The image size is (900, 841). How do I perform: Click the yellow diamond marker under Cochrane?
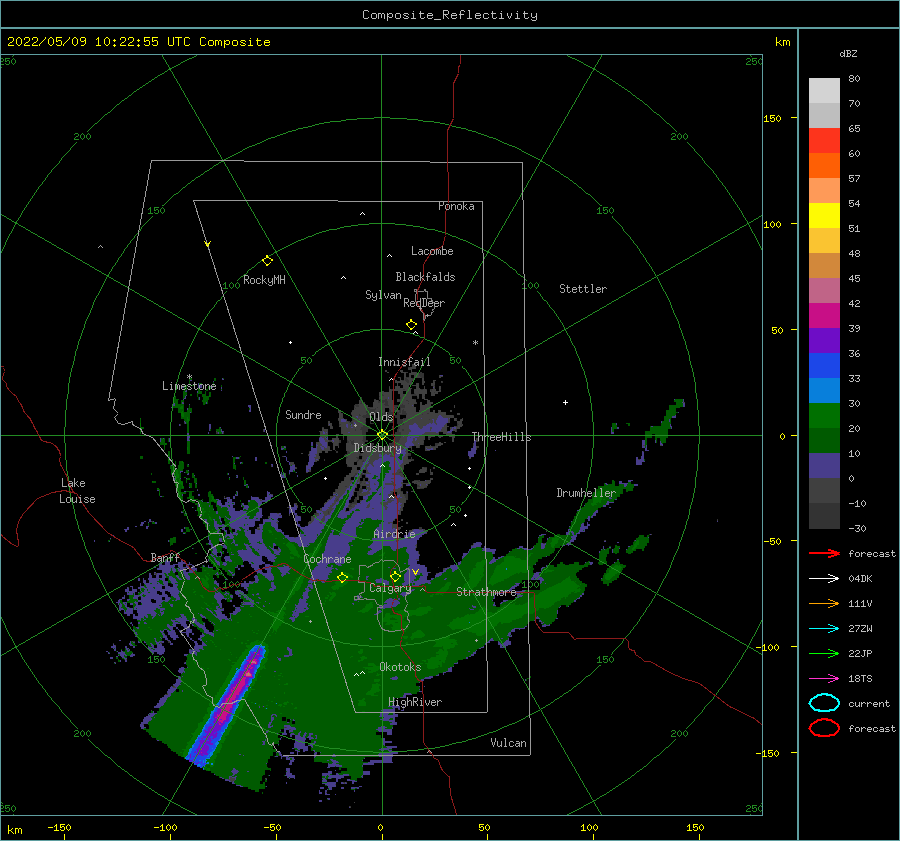[x=343, y=578]
